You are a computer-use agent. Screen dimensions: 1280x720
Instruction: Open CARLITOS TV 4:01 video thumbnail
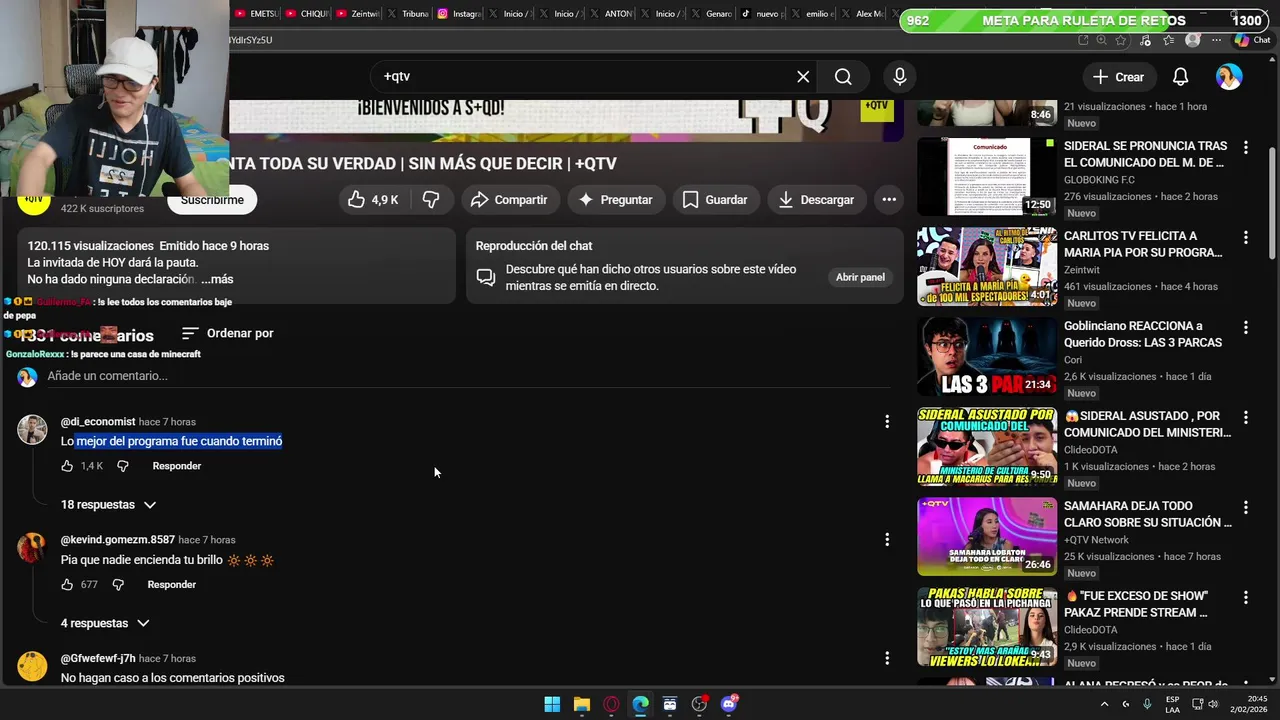987,267
